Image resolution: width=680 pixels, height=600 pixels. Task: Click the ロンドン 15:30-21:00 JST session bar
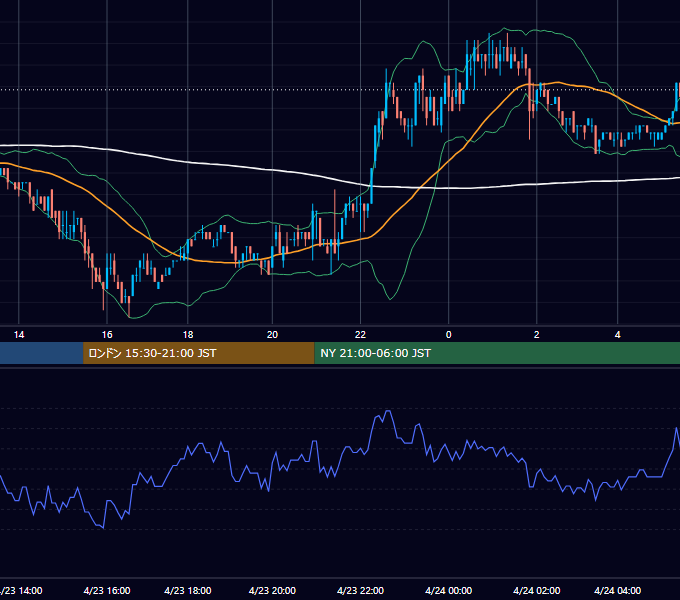point(199,353)
